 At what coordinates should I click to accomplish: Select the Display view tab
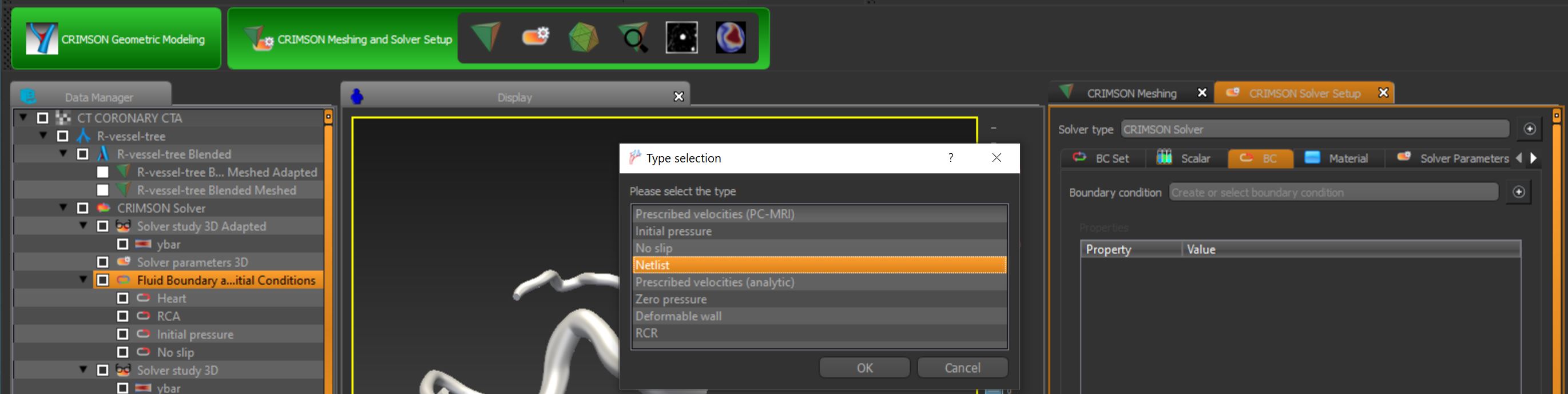(514, 97)
